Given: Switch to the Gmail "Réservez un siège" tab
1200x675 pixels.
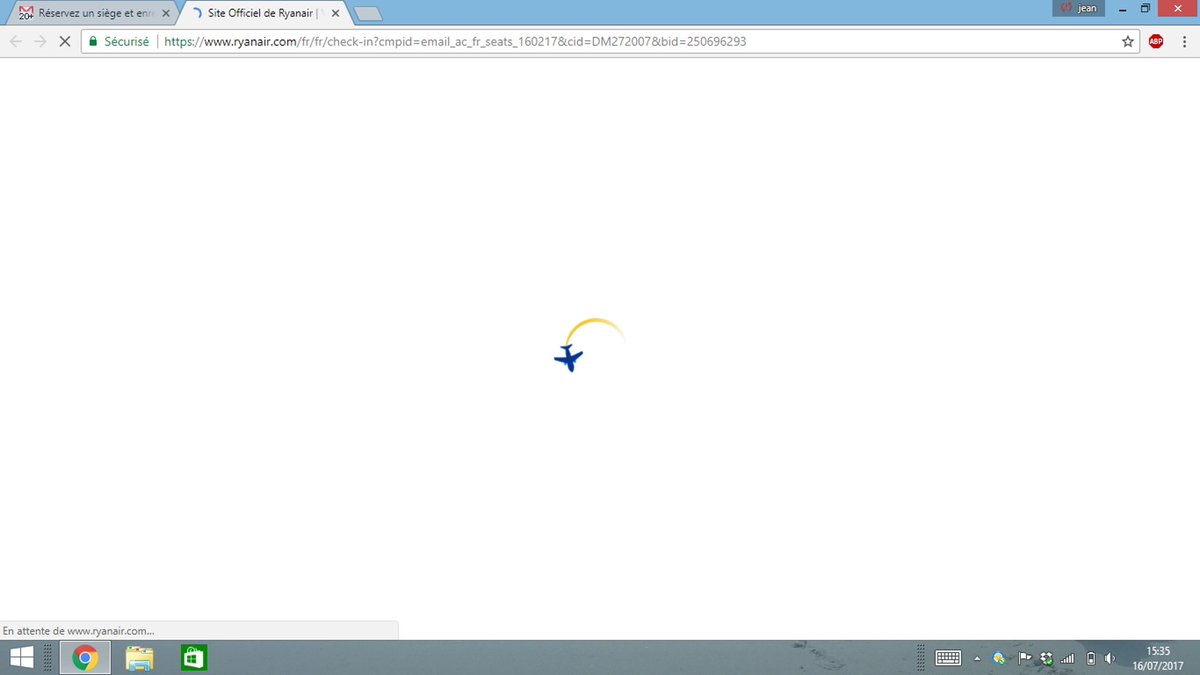Looking at the screenshot, I should (x=95, y=14).
